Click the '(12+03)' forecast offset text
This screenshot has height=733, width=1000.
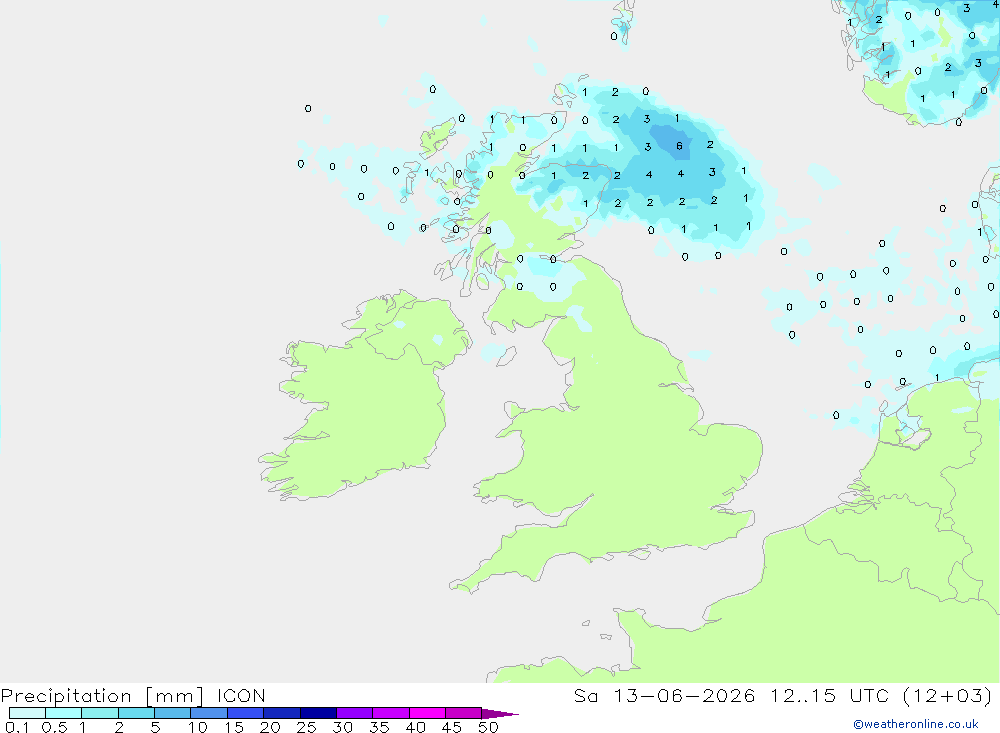point(948,696)
